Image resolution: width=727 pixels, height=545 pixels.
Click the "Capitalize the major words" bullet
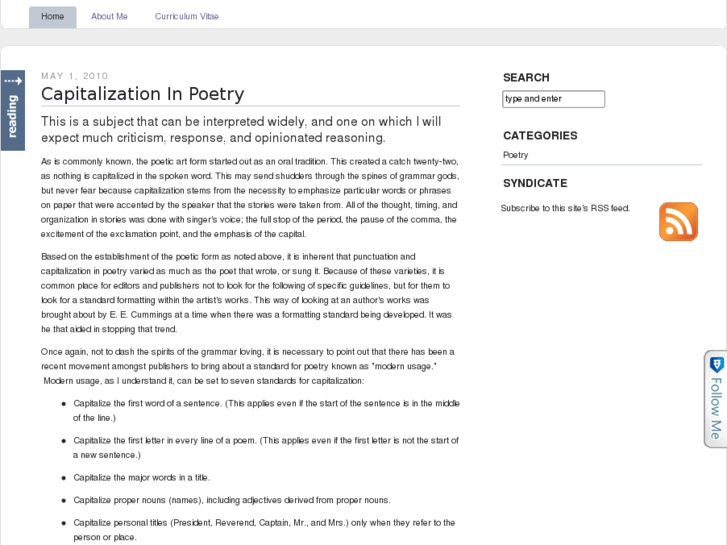pos(142,478)
